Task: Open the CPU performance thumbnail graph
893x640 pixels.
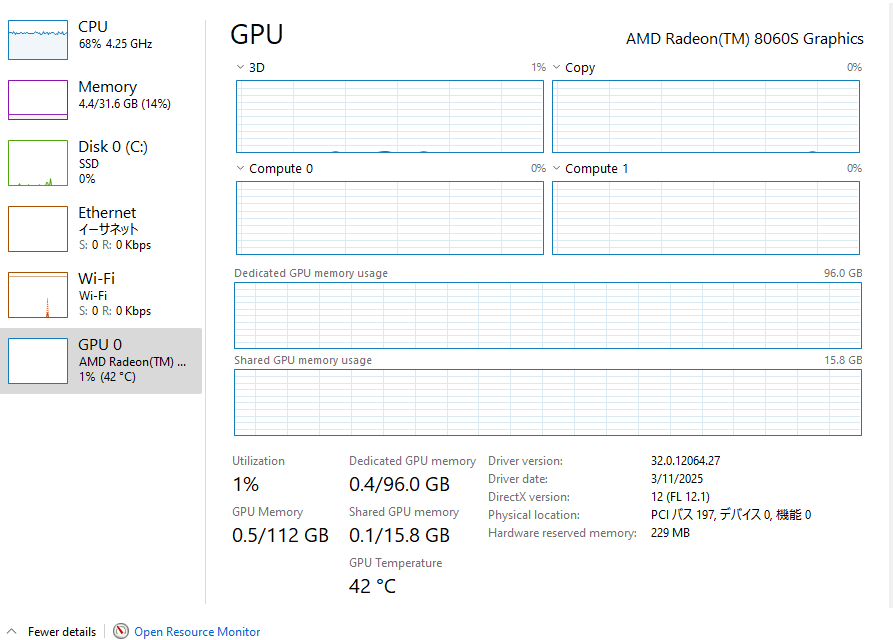Action: (x=38, y=40)
